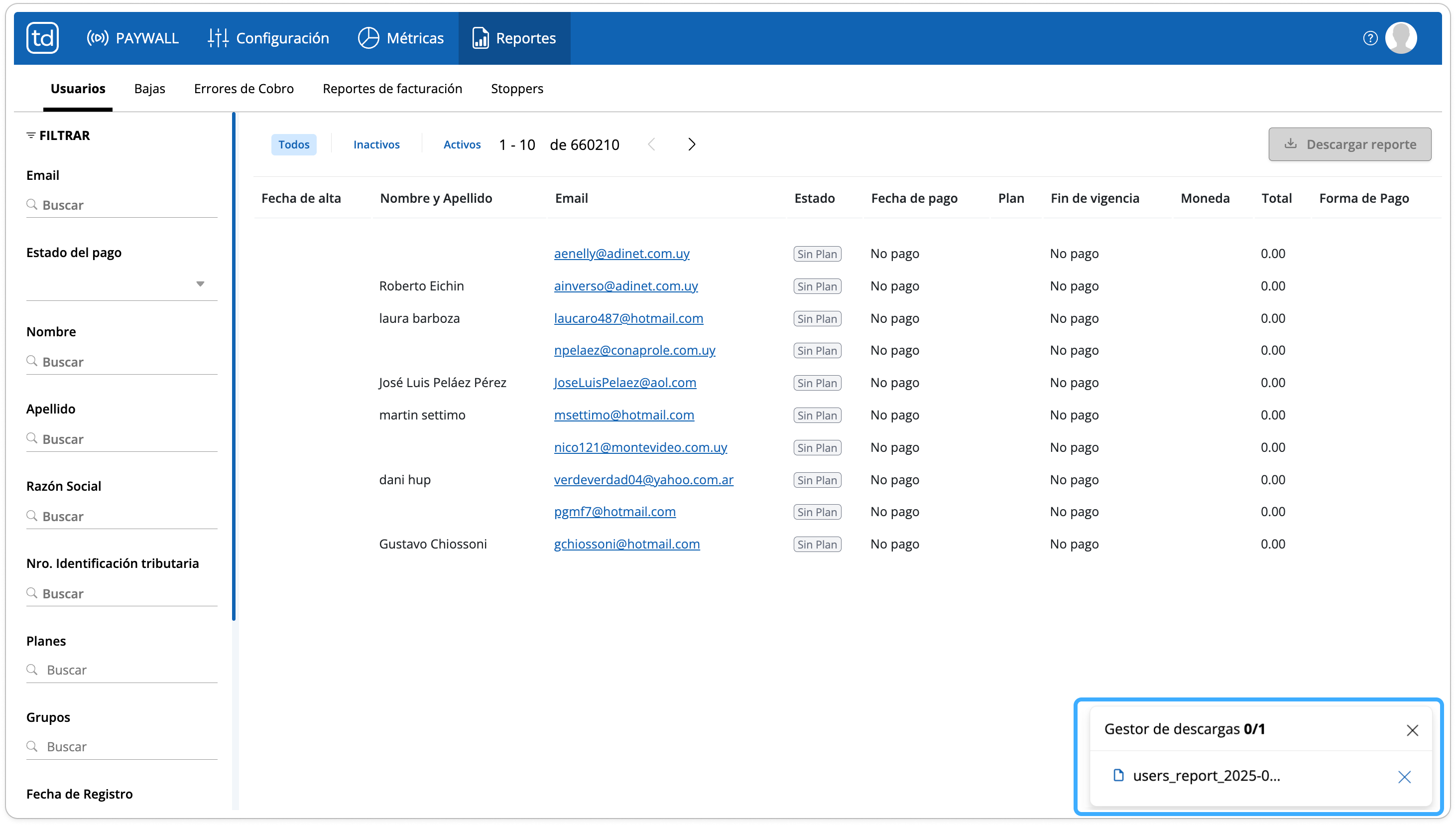1456x826 pixels.
Task: Close the Gestor de descargas panel
Action: click(1412, 729)
